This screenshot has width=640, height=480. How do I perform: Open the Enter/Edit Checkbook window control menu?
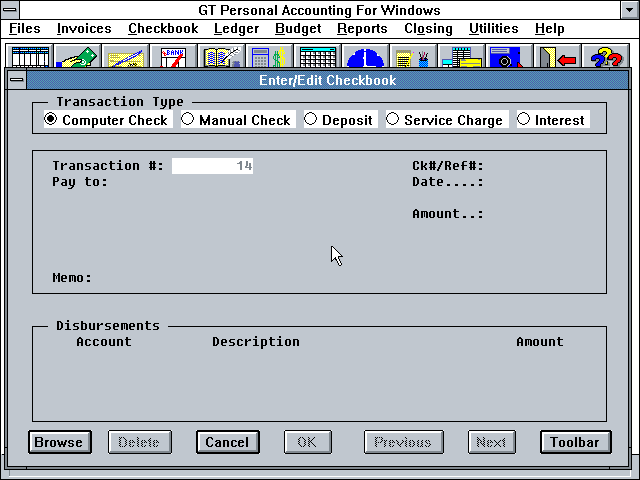tap(16, 80)
